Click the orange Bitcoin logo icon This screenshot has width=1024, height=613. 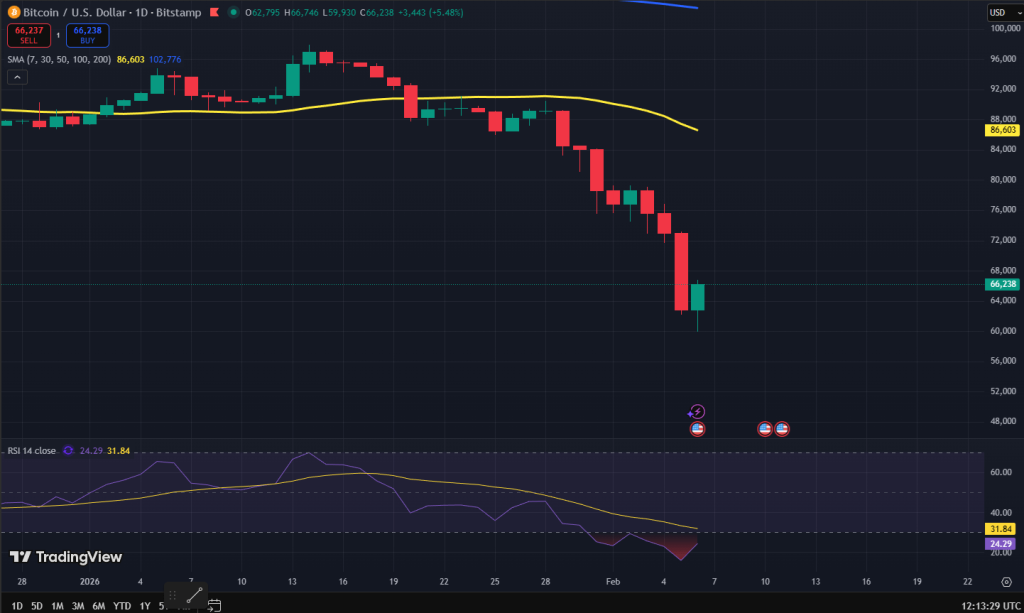(x=13, y=12)
